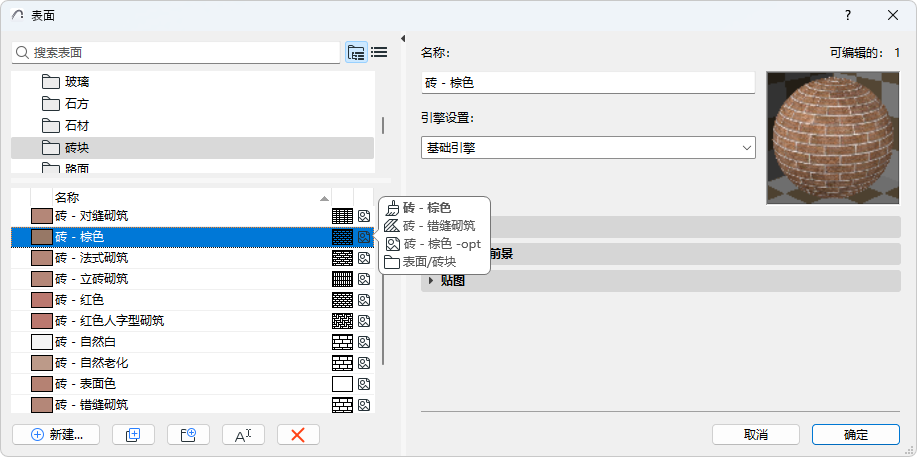Click color swatch of 砖 - 红色
Viewport: 917px width, 457px height.
[42, 300]
